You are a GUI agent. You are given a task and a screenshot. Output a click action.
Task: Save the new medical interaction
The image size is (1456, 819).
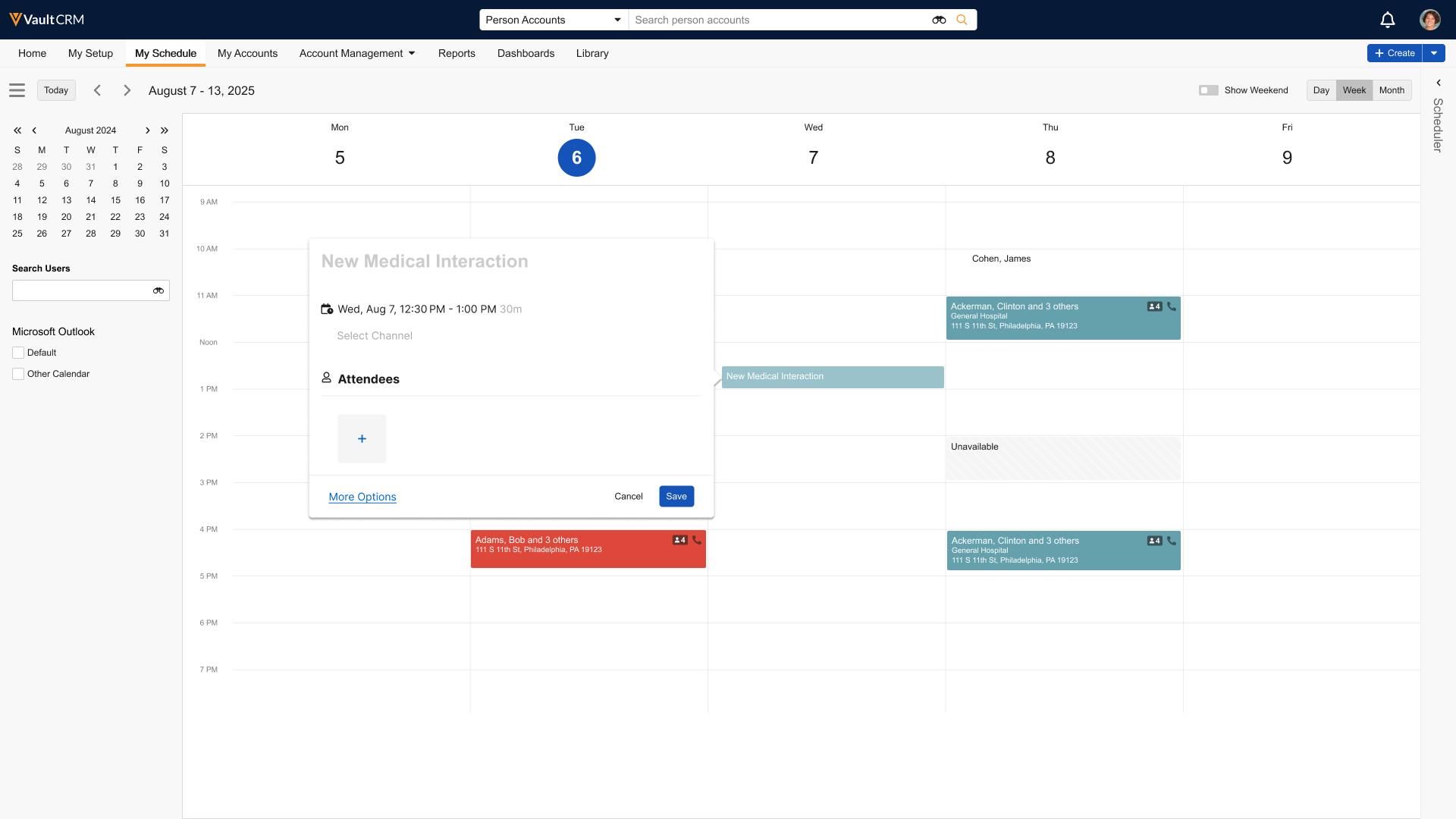(x=676, y=496)
